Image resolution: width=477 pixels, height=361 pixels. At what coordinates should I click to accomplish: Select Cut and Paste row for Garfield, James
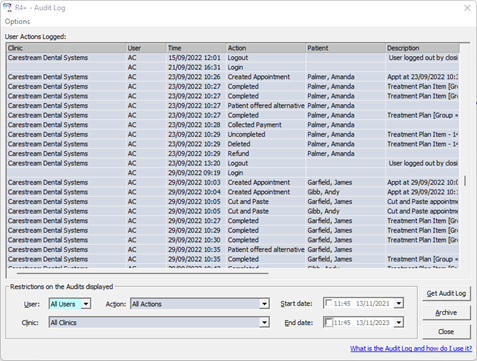[x=233, y=202]
